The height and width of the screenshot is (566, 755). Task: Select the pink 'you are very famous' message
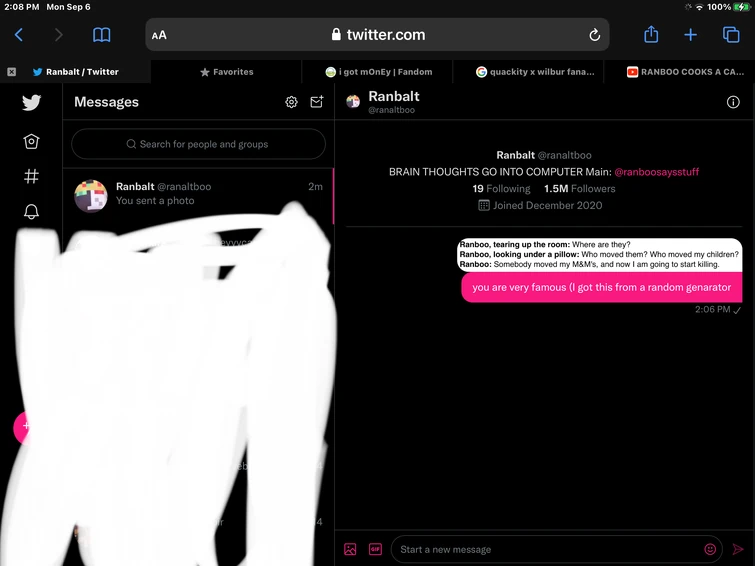click(602, 288)
